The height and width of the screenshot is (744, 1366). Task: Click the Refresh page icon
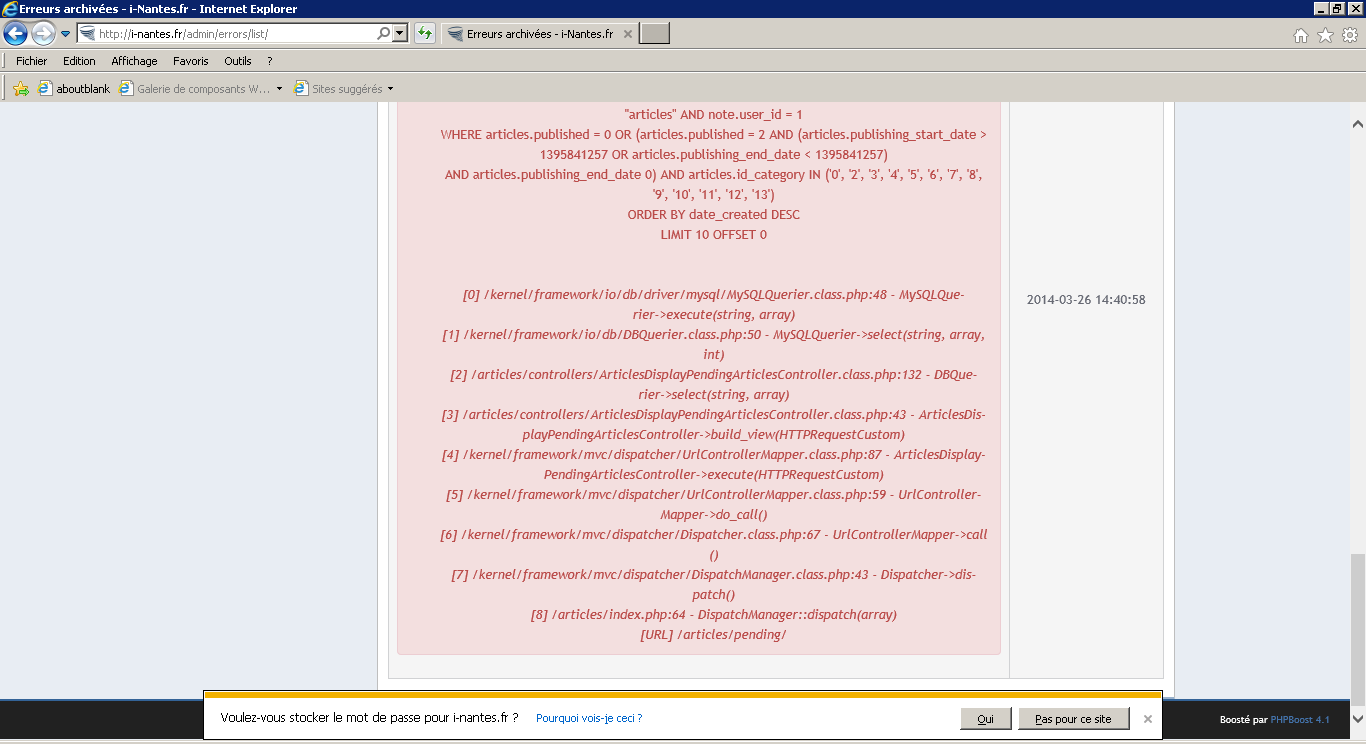[425, 34]
